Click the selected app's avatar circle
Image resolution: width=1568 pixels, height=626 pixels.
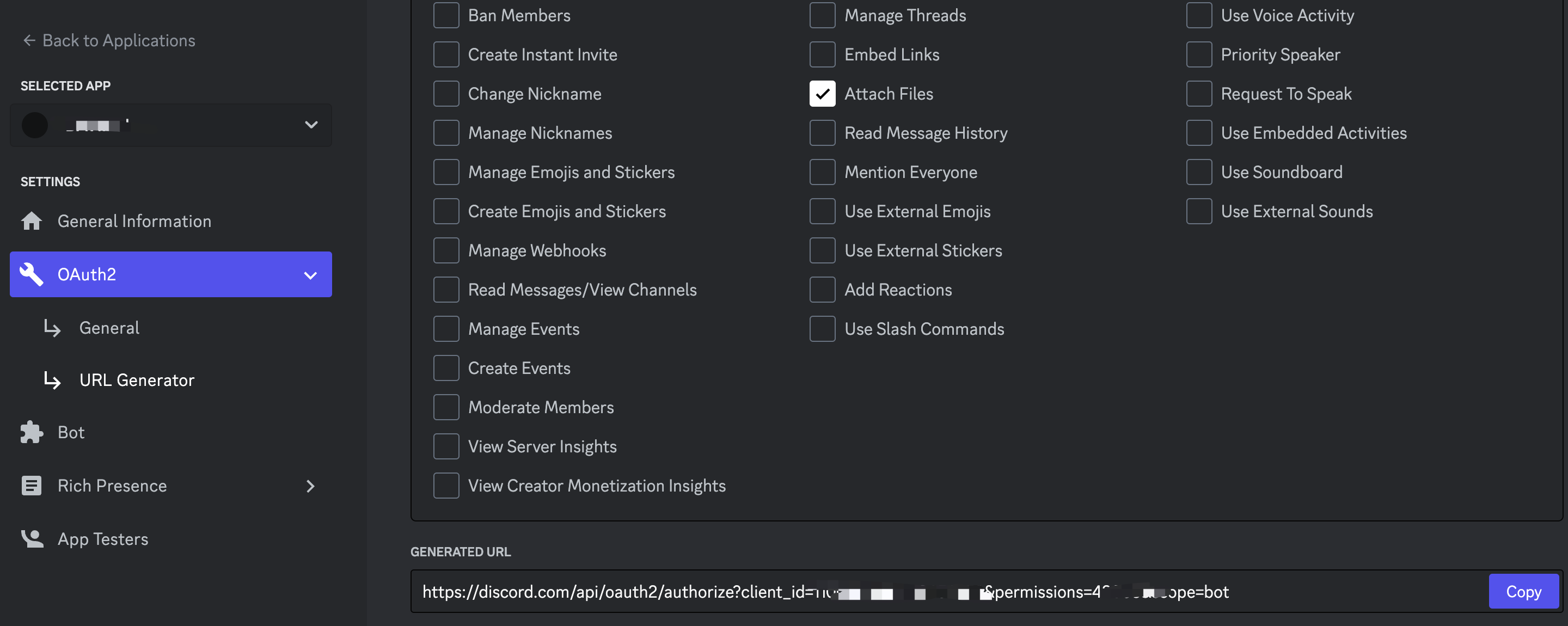click(35, 125)
